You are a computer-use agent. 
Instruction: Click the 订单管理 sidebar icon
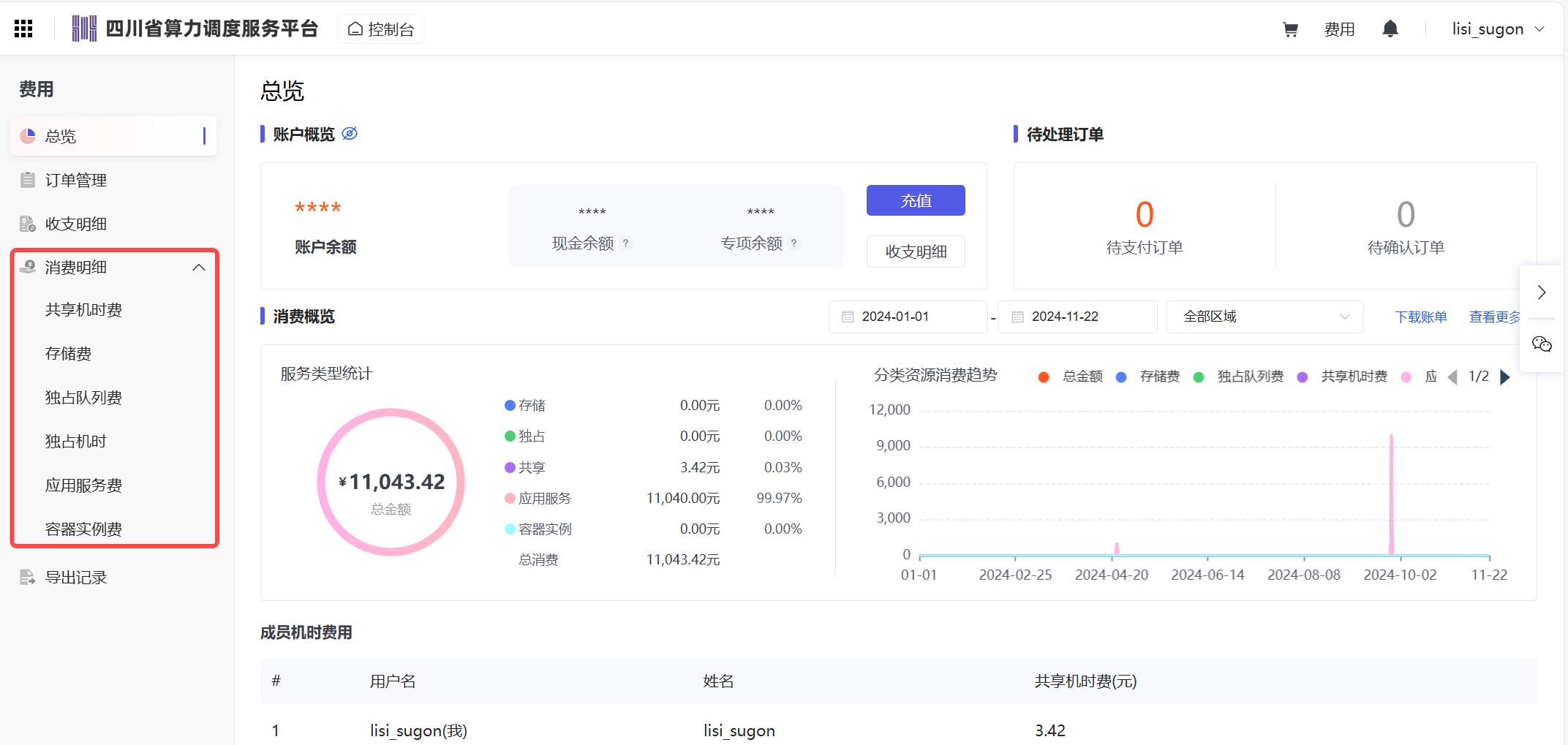point(28,180)
